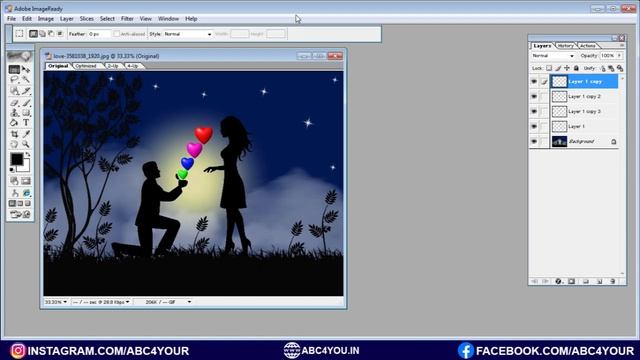Image resolution: width=640 pixels, height=360 pixels.
Task: Open the Image menu
Action: 46,19
